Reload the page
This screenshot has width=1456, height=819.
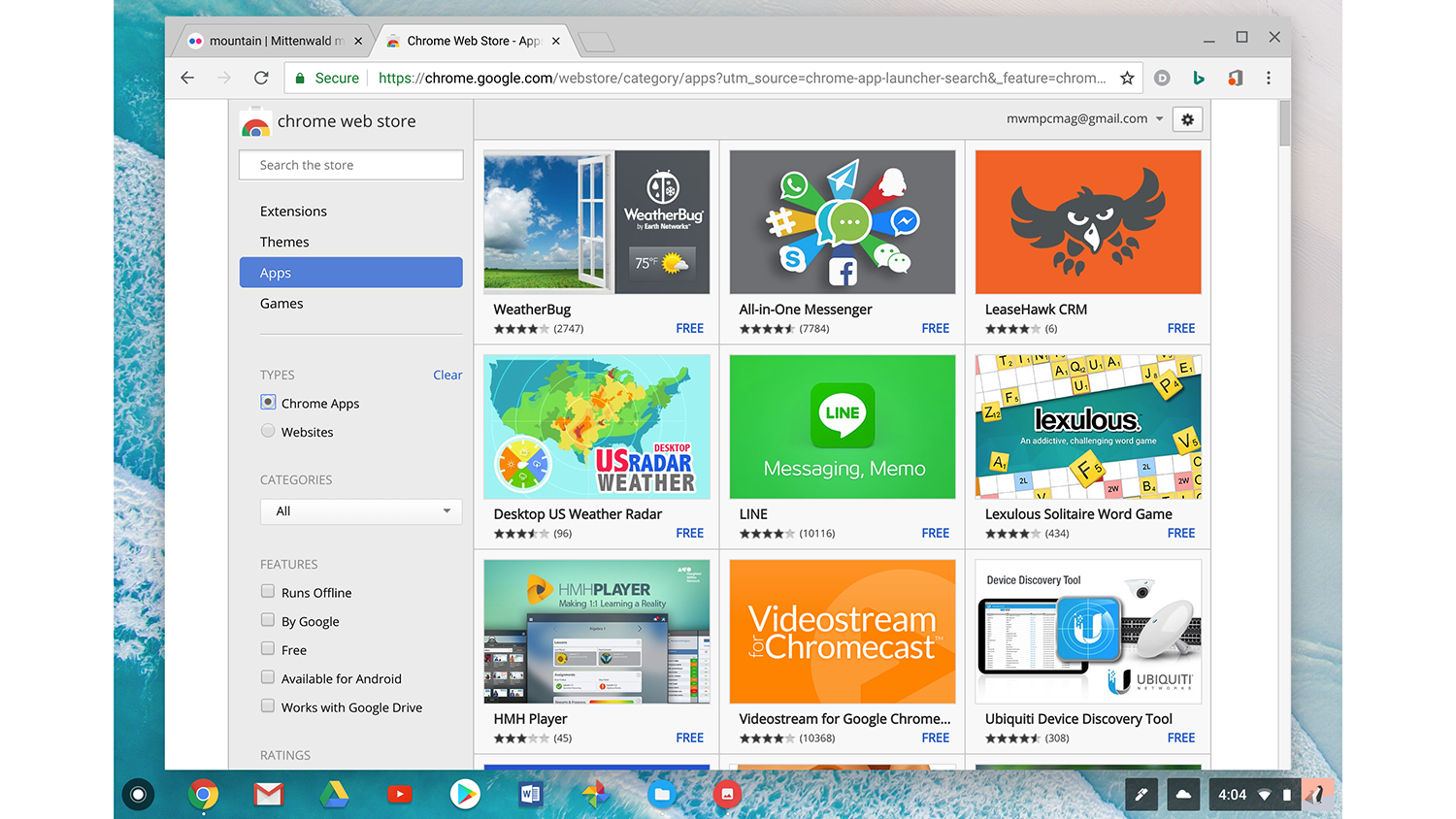260,78
